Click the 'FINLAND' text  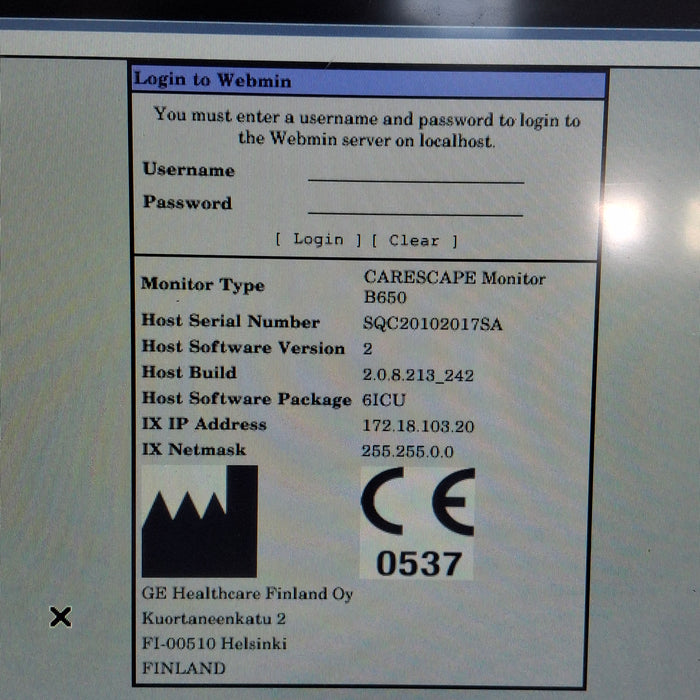click(183, 668)
